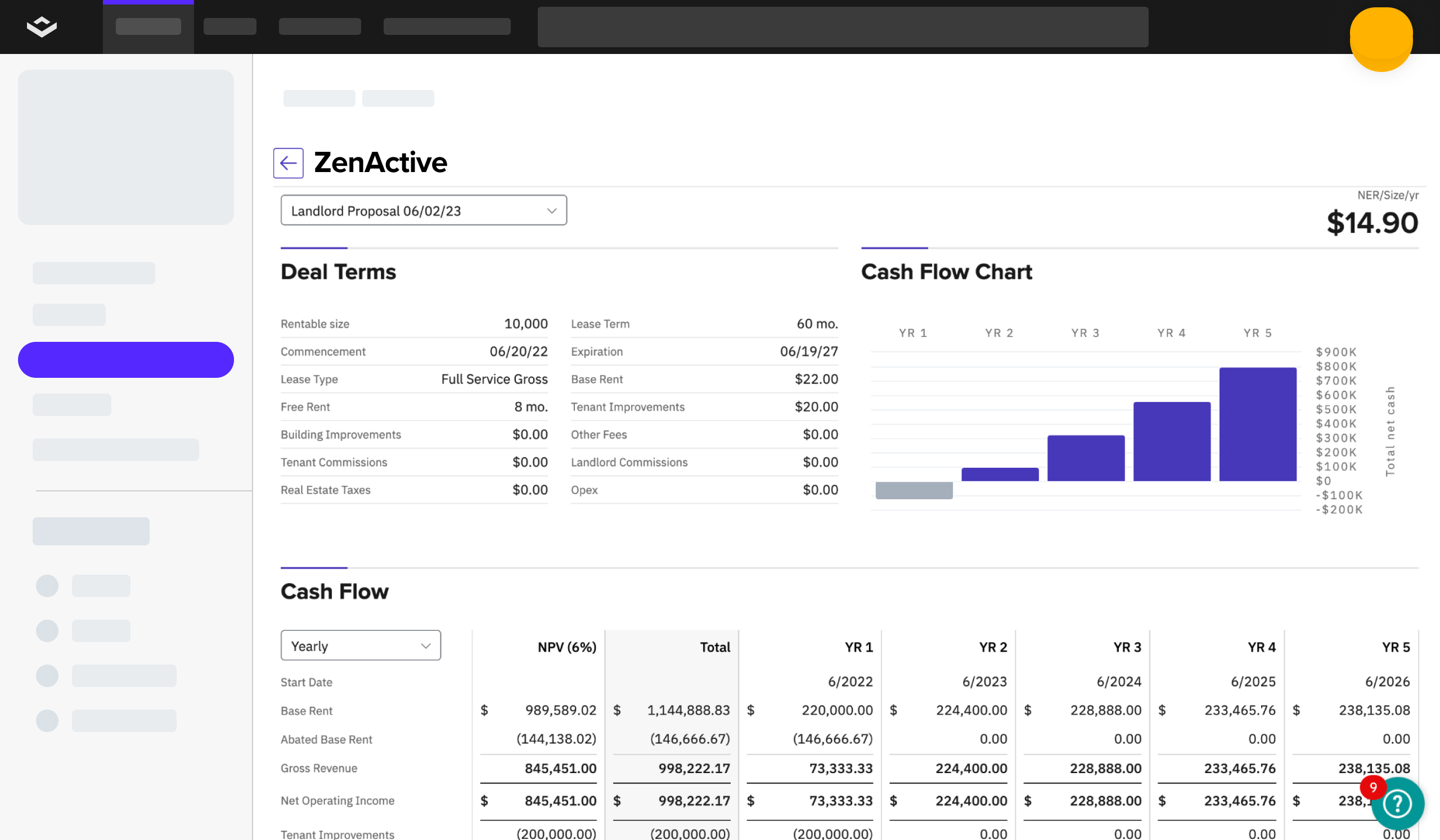Click the Building Improvements label
The image size is (1440, 840).
(x=340, y=435)
